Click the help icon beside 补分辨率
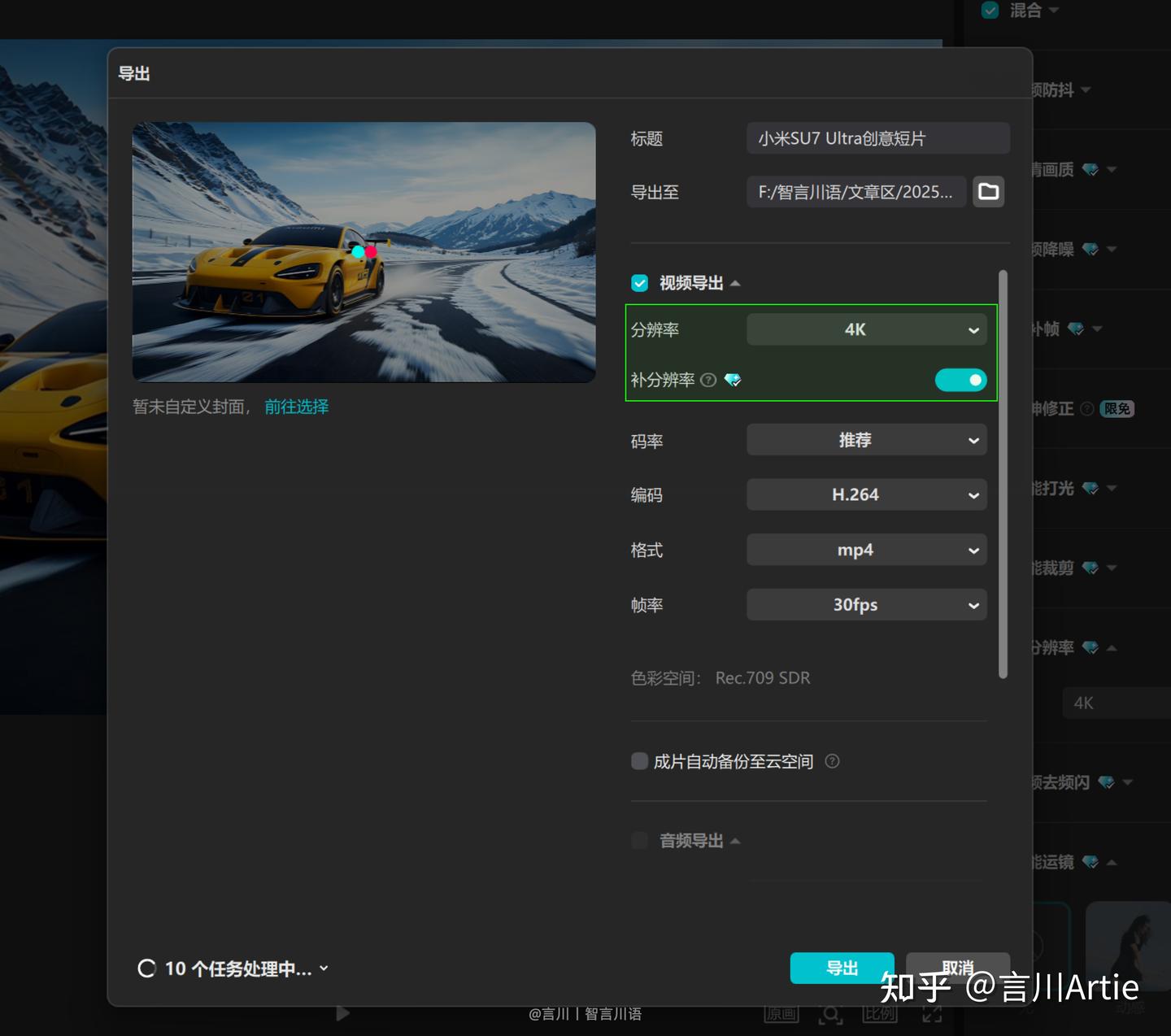 [x=708, y=380]
